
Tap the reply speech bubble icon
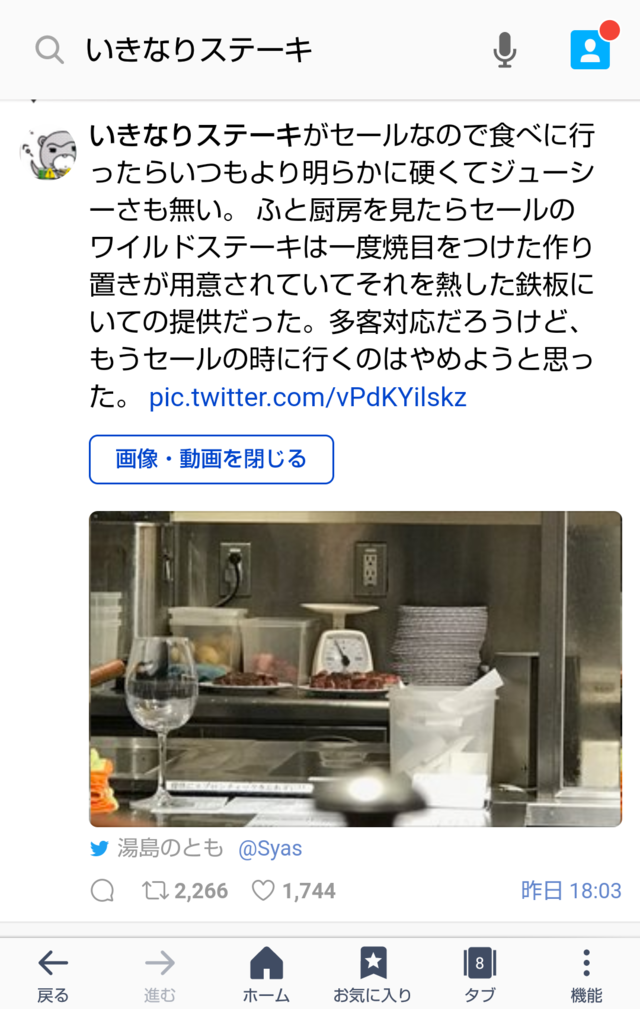point(102,891)
